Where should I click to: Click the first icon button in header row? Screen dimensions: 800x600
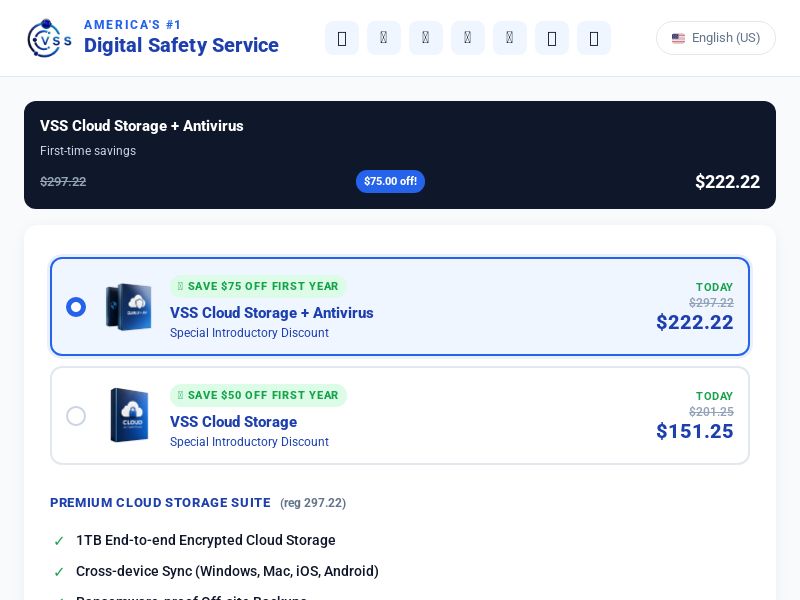tap(342, 38)
